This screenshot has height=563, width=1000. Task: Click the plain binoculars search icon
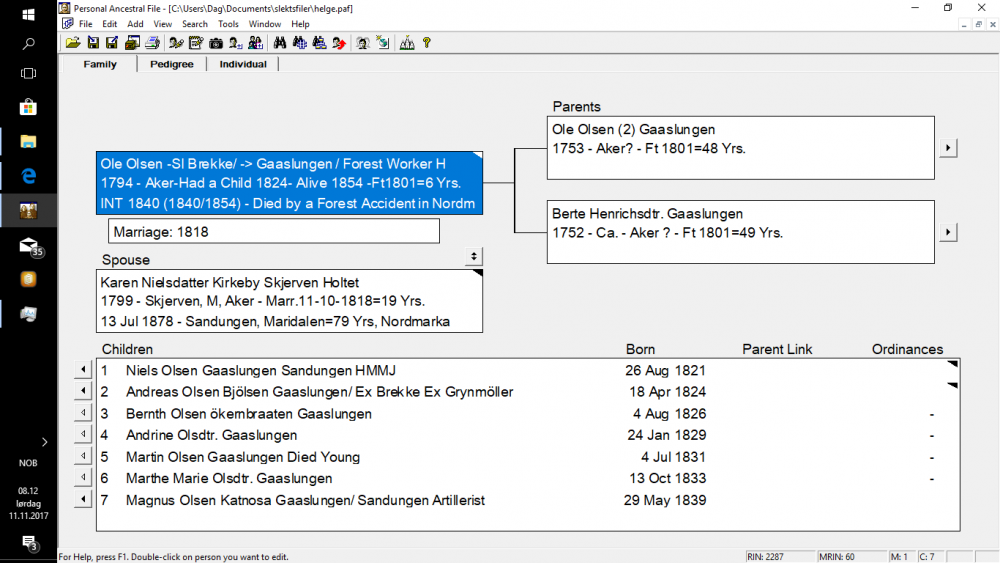pos(279,43)
